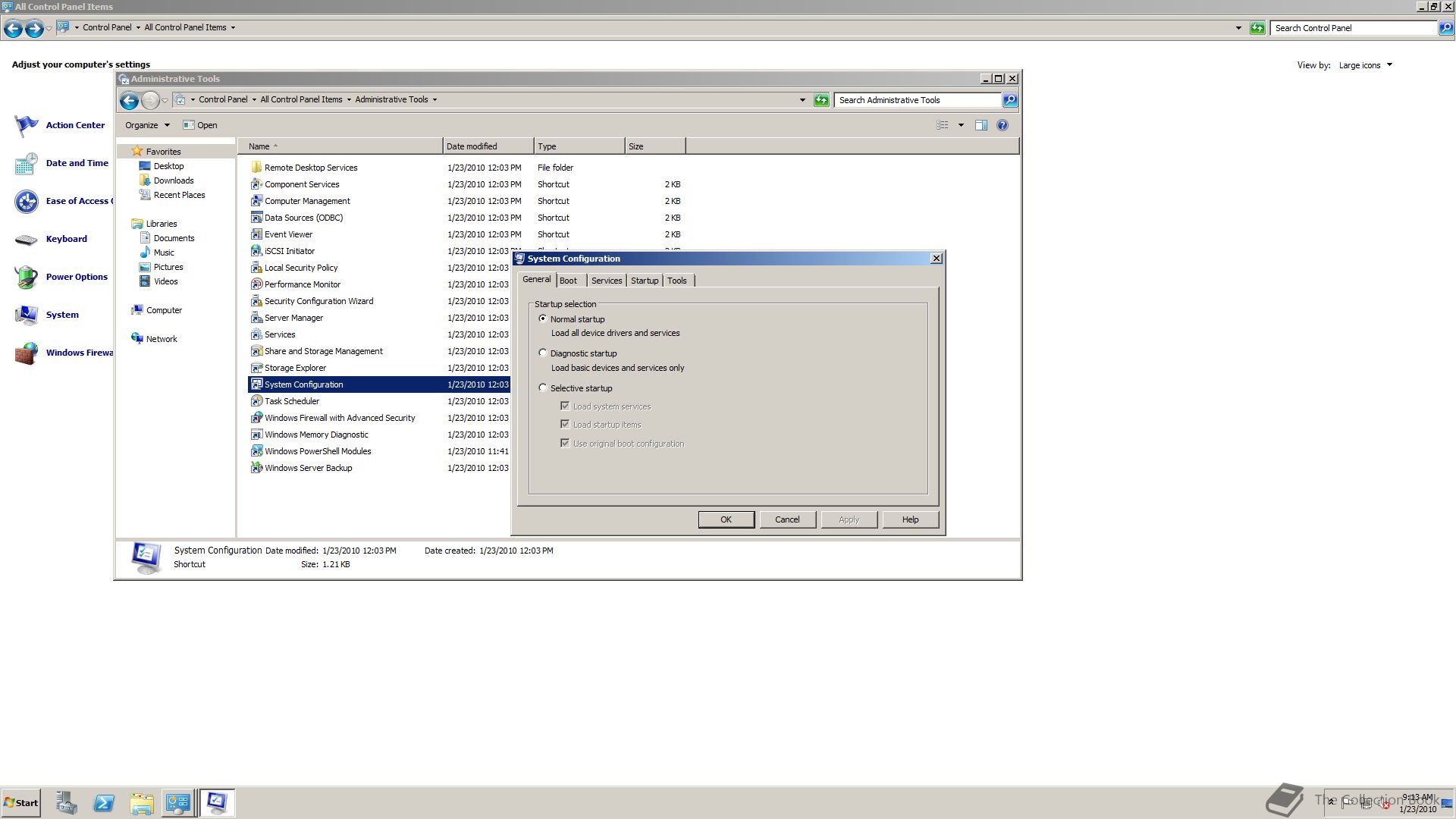Switch to Services tab

point(607,281)
